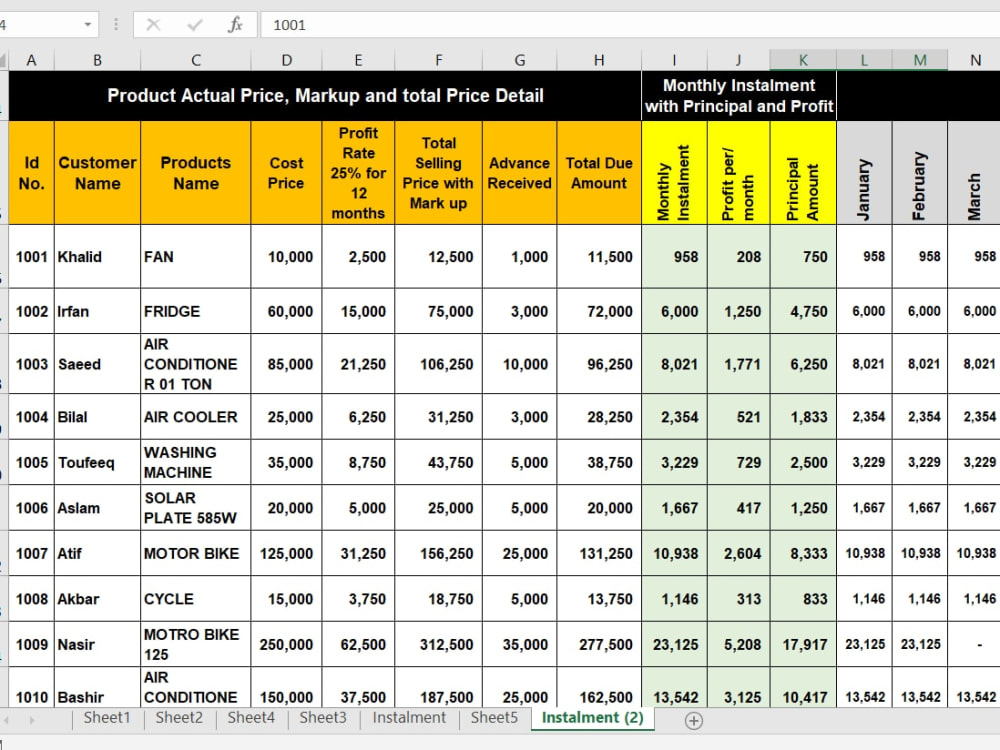
Task: Click 'Total Selling Price with Mark up' header
Action: [x=439, y=173]
